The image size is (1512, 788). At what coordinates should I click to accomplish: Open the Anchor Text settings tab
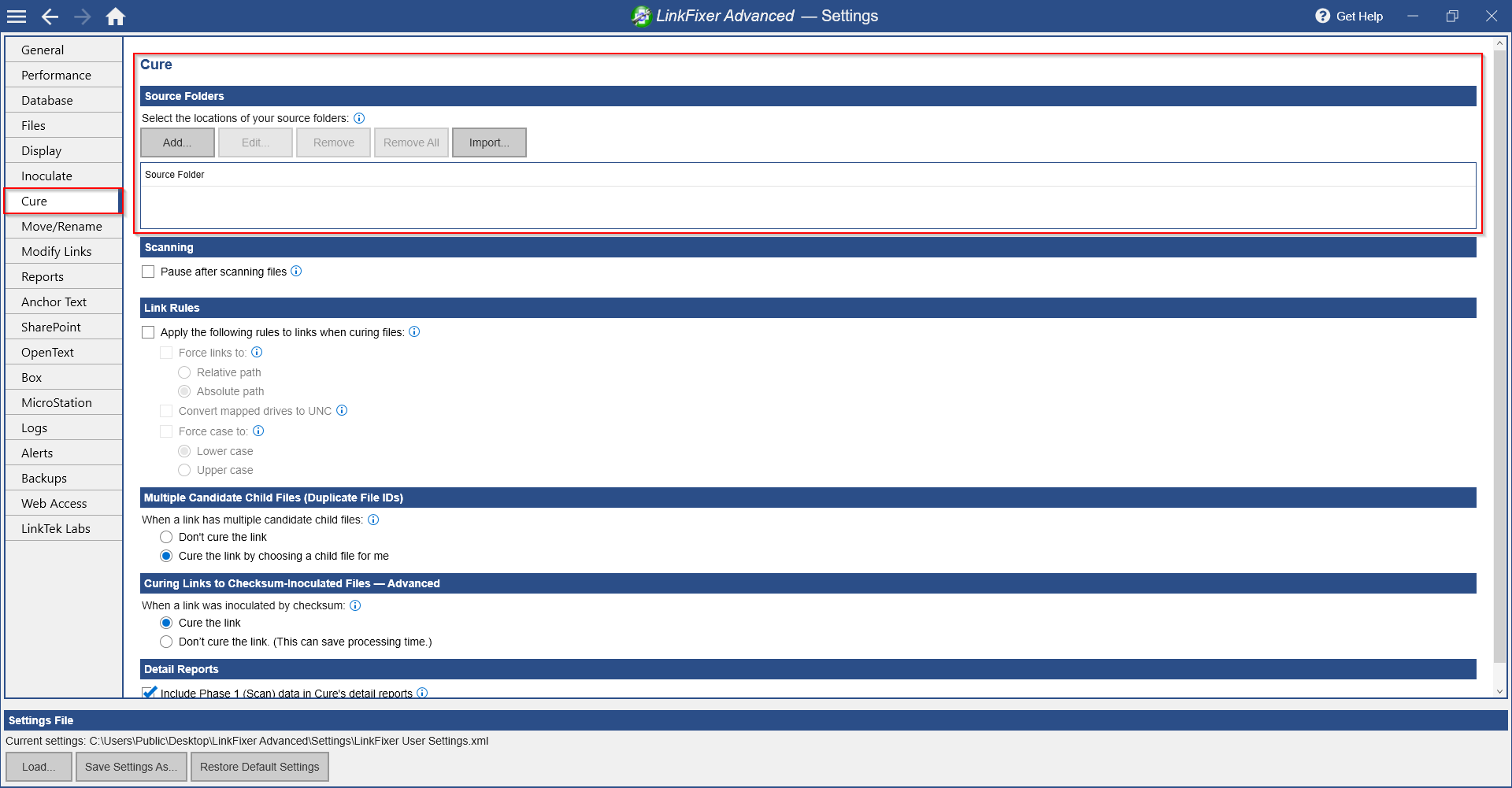coord(64,302)
